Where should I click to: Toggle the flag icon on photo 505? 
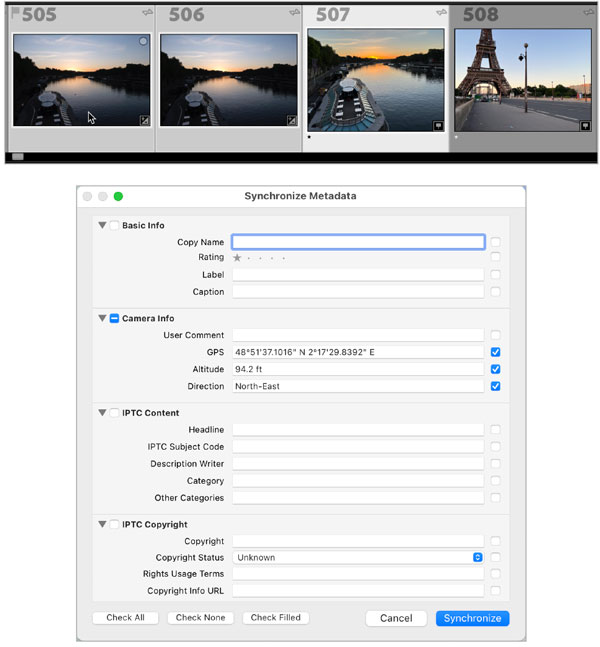tap(16, 13)
